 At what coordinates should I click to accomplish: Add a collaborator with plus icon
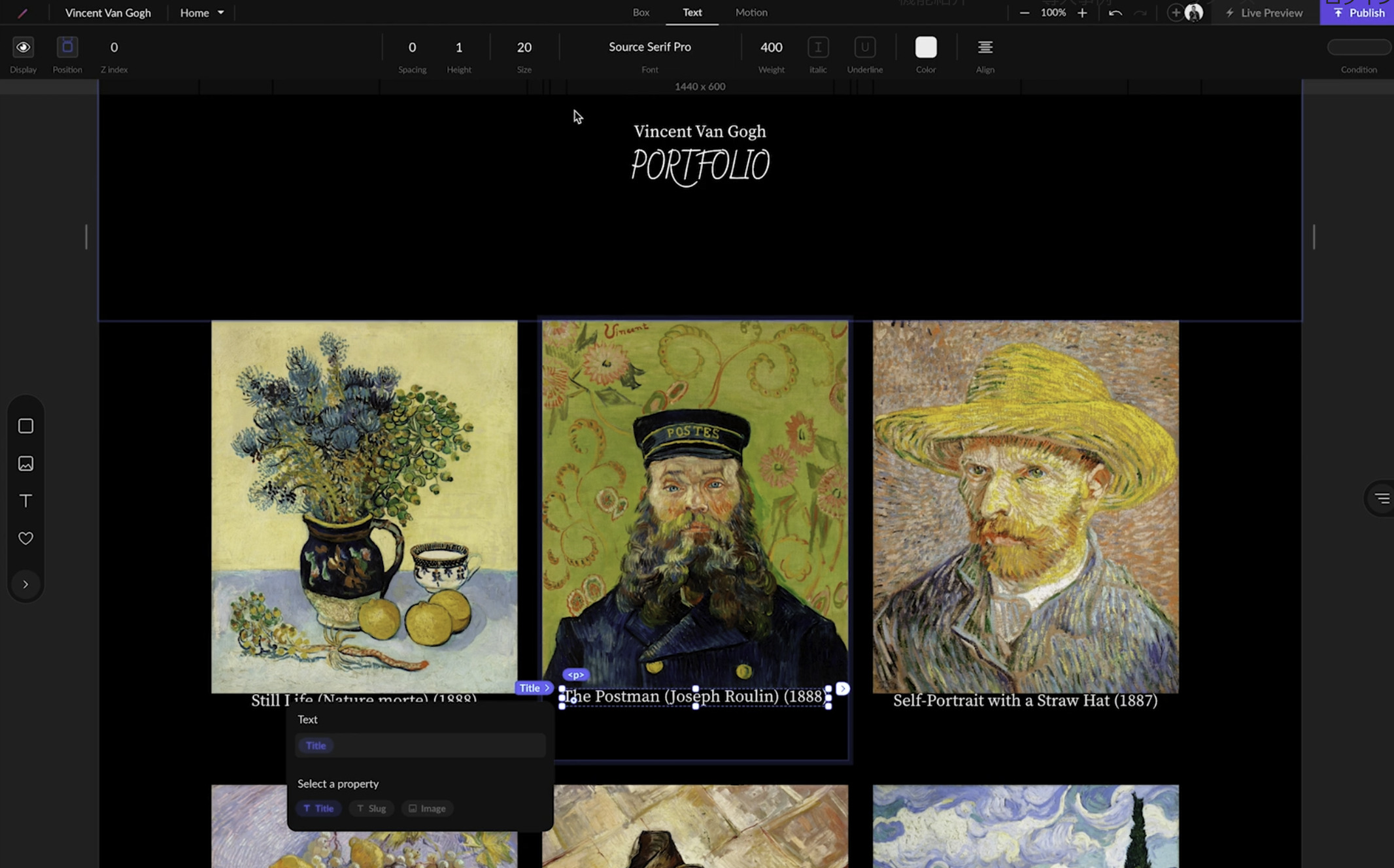click(1175, 12)
